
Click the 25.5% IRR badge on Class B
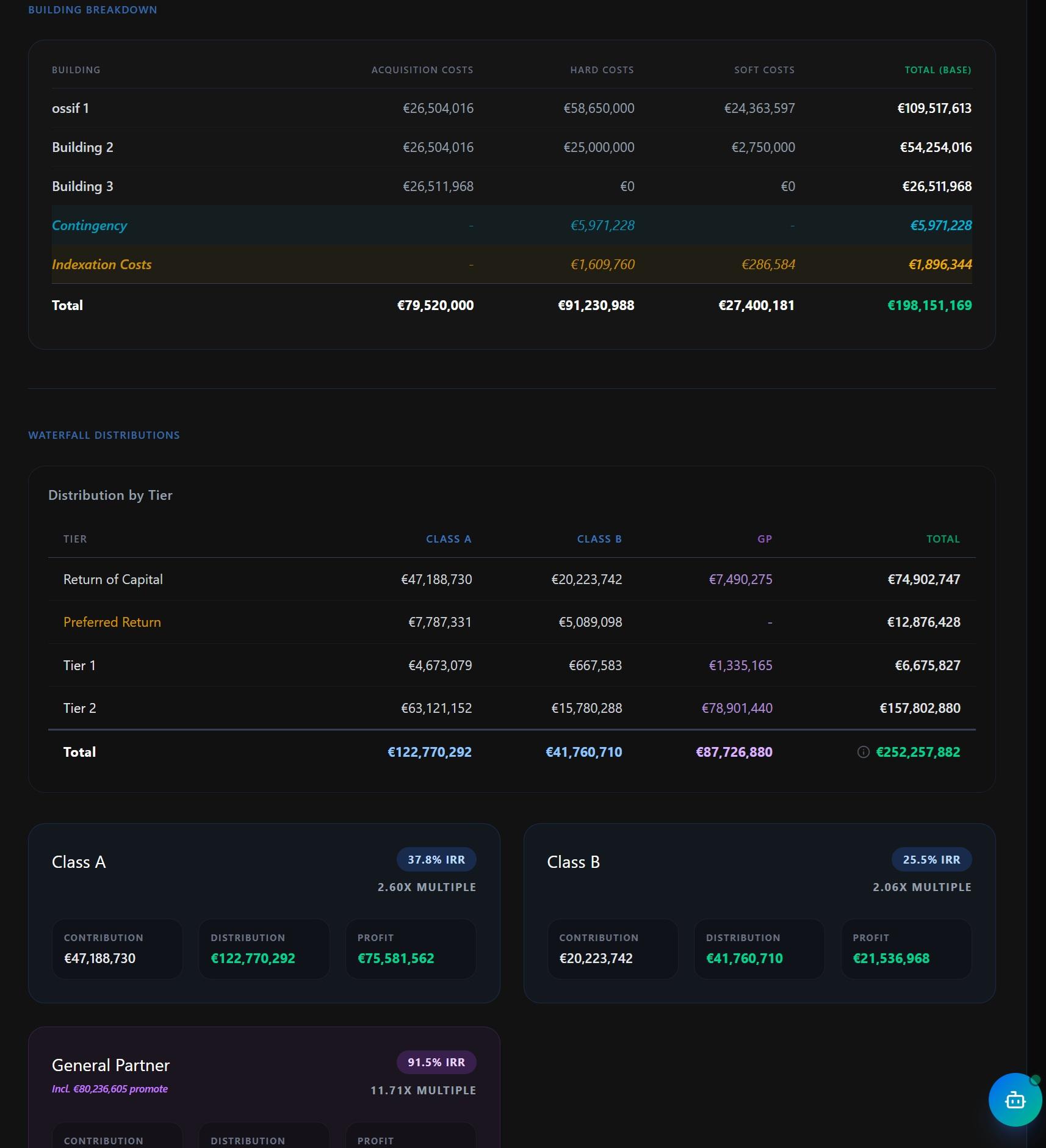point(931,859)
